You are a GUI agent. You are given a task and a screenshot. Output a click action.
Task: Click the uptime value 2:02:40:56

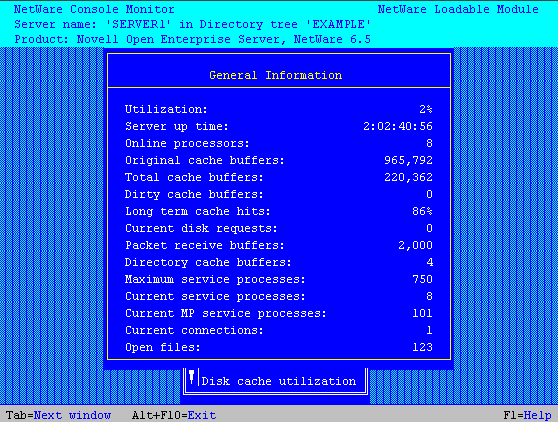pos(398,126)
